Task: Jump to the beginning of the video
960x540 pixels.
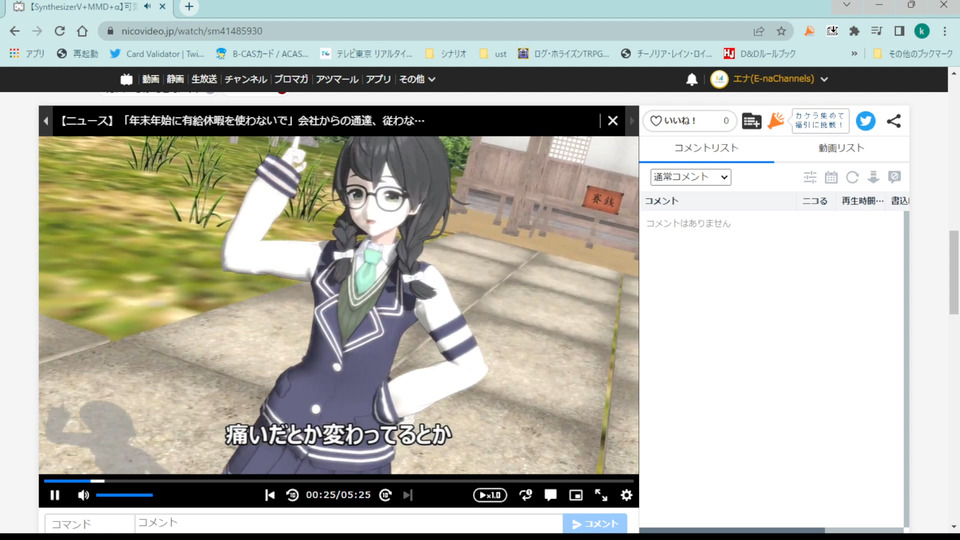Action: (x=269, y=495)
